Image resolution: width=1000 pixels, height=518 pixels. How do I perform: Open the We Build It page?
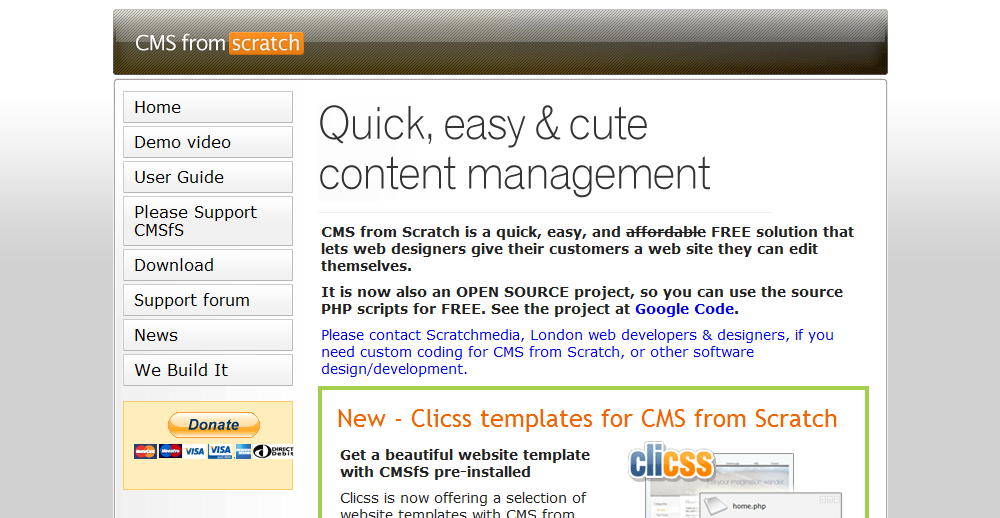[x=208, y=371]
